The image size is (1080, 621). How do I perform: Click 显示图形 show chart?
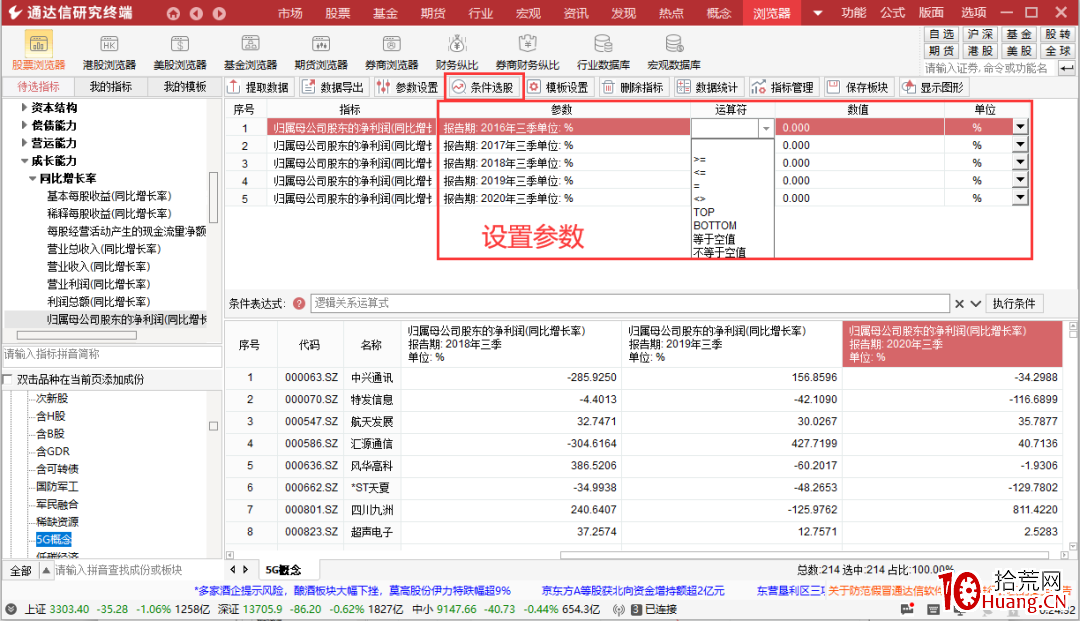[933, 87]
